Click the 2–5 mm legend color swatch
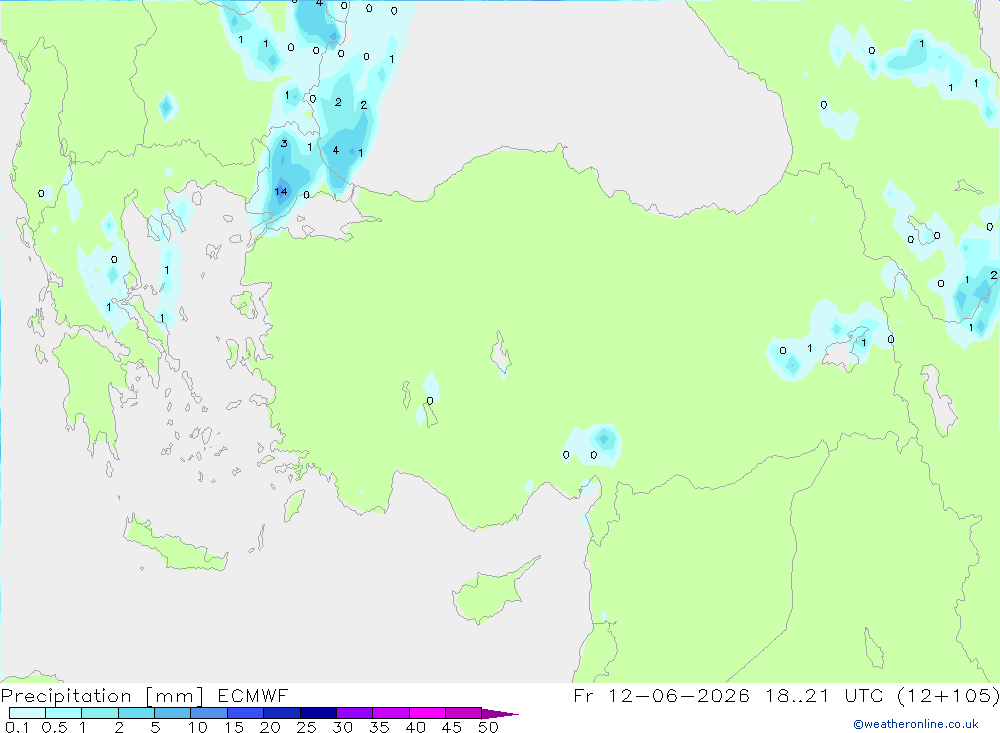Viewport: 1000px width, 733px height. point(136,713)
